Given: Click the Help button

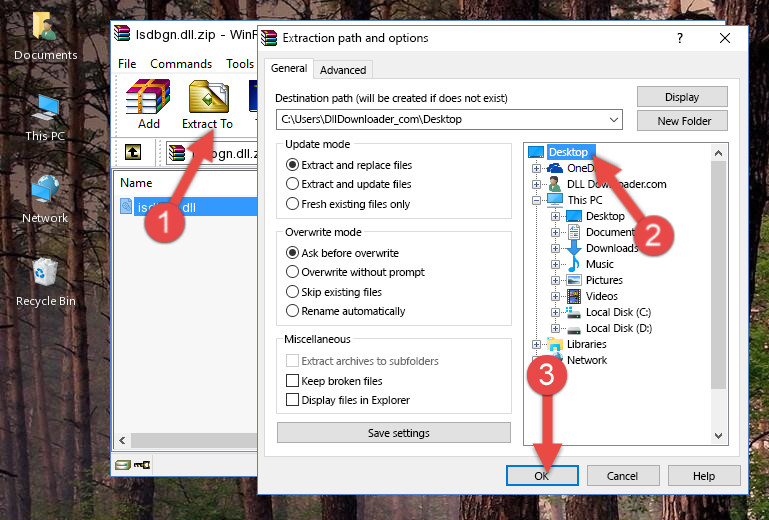Looking at the screenshot, I should 704,476.
